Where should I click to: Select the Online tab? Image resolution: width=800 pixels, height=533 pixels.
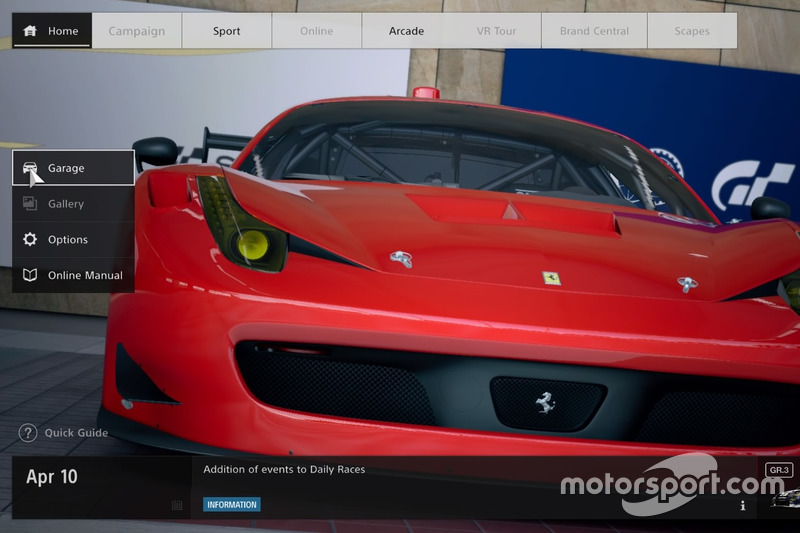316,31
